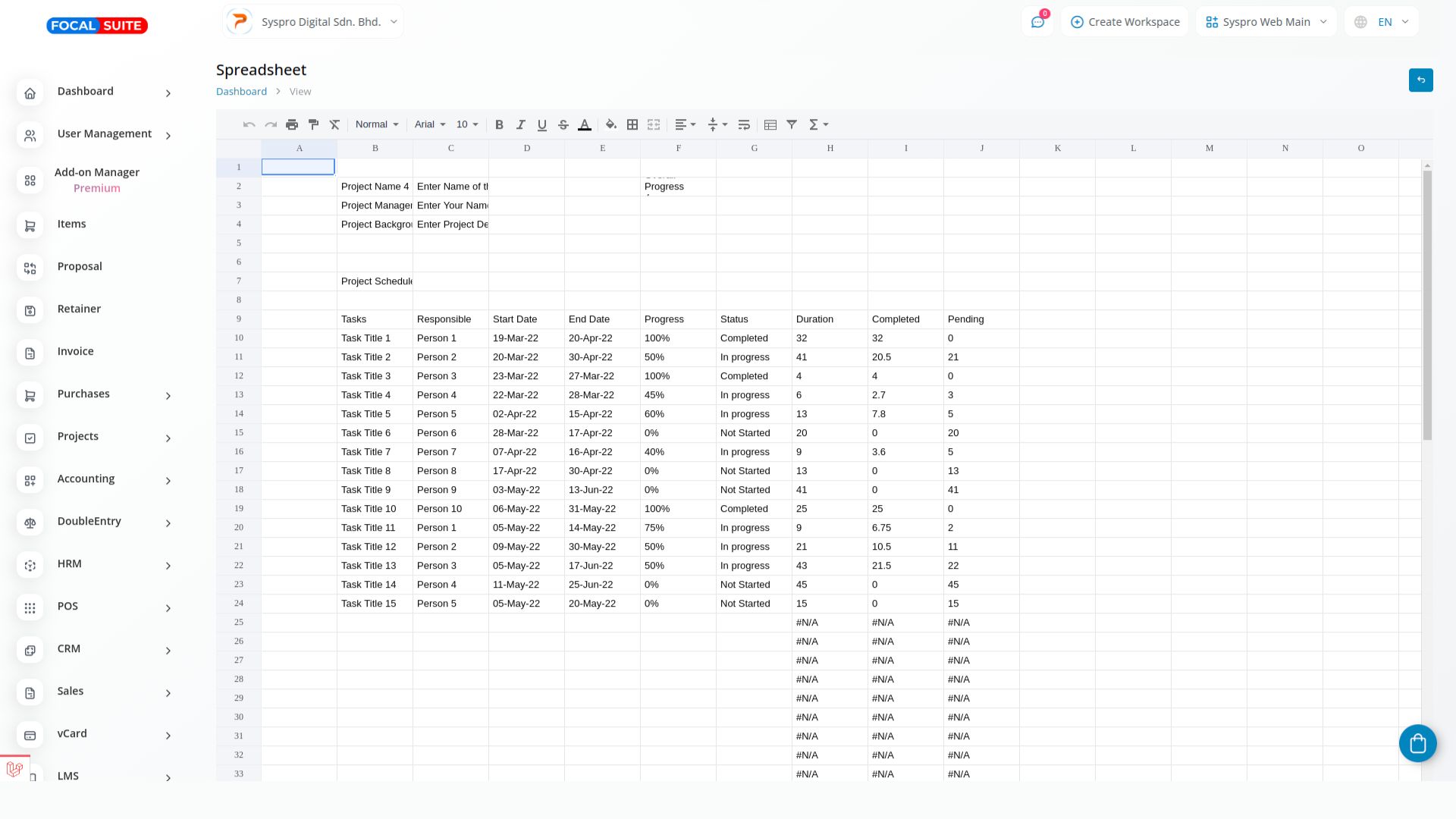
Task: Open the fill color bucket tool
Action: 611,125
